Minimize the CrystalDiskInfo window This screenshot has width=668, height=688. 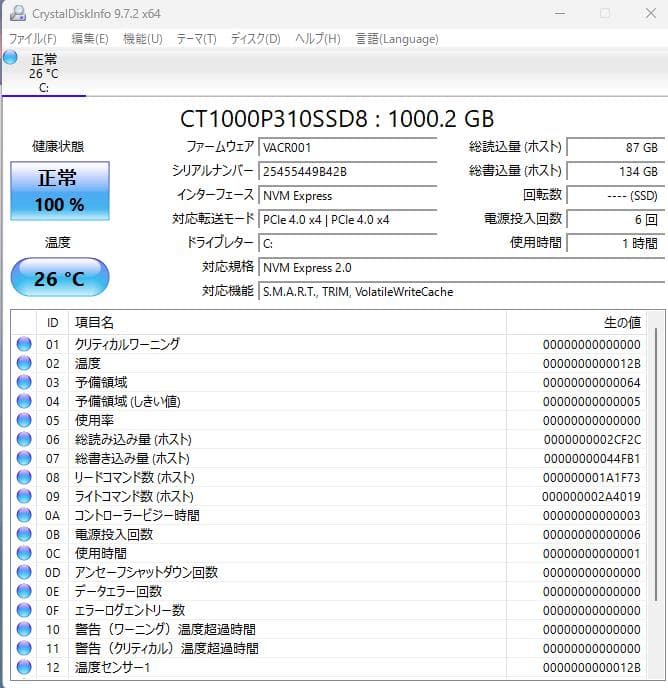pyautogui.click(x=560, y=13)
